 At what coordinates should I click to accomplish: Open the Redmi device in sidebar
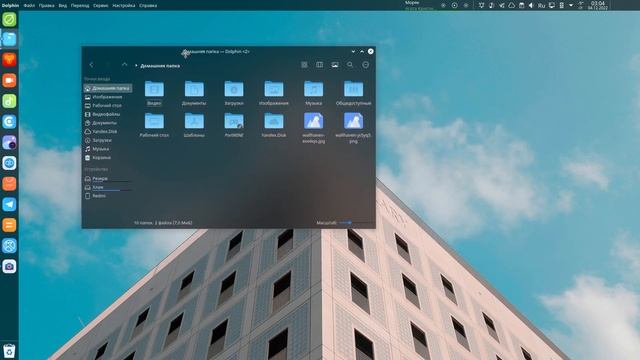click(x=108, y=196)
